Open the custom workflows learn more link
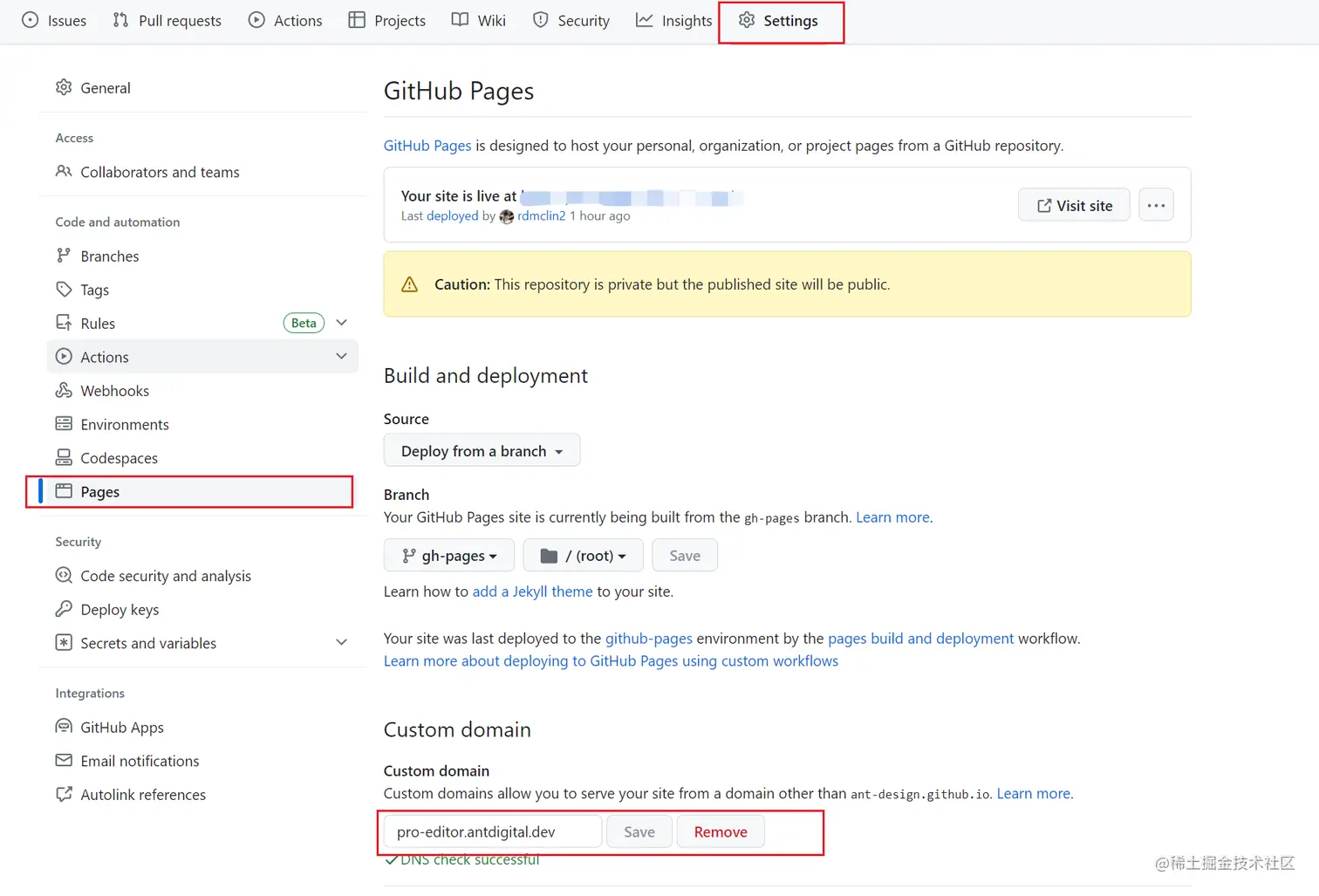The height and width of the screenshot is (896, 1319). point(611,661)
